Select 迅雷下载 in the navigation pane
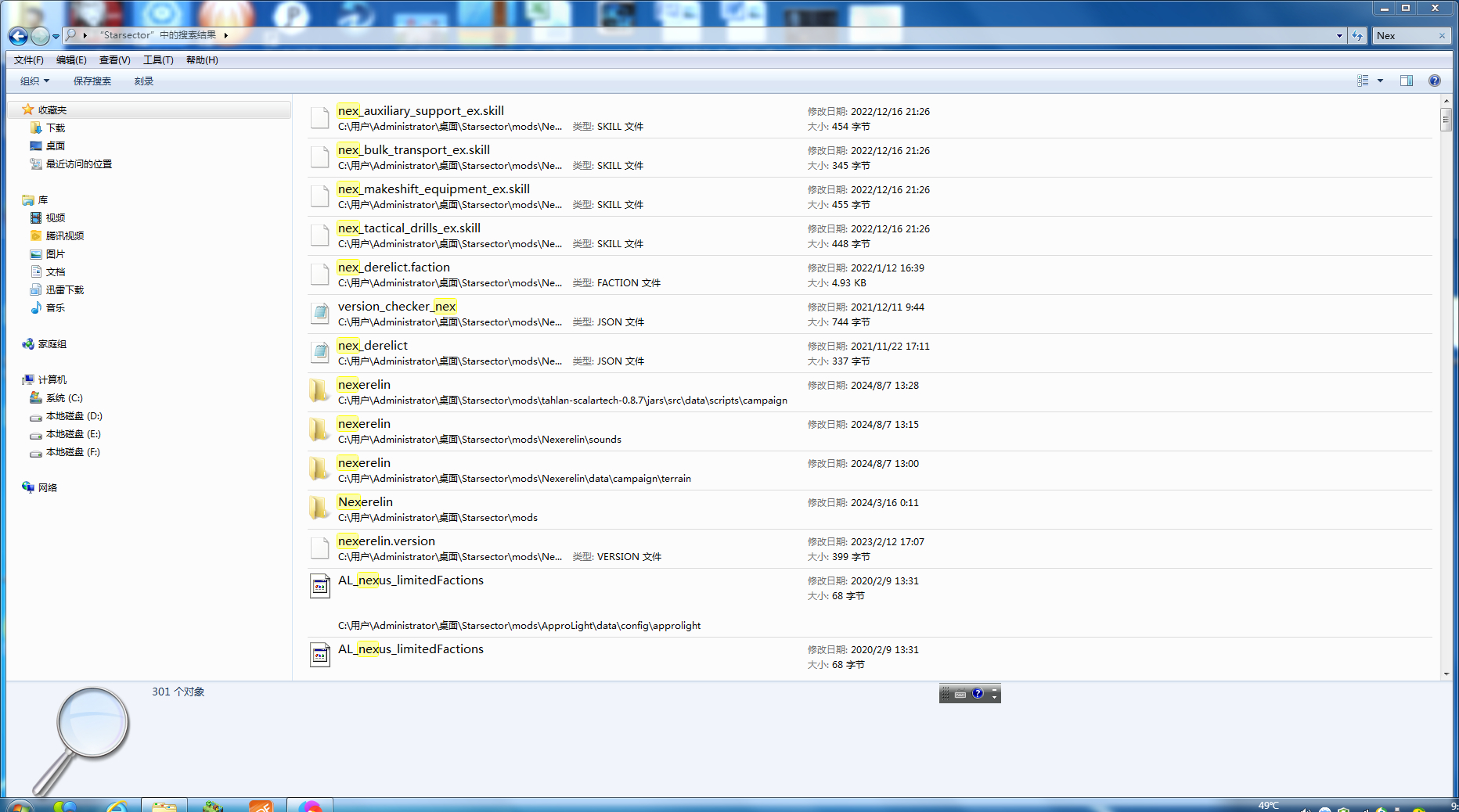Image resolution: width=1459 pixels, height=812 pixels. 64,289
